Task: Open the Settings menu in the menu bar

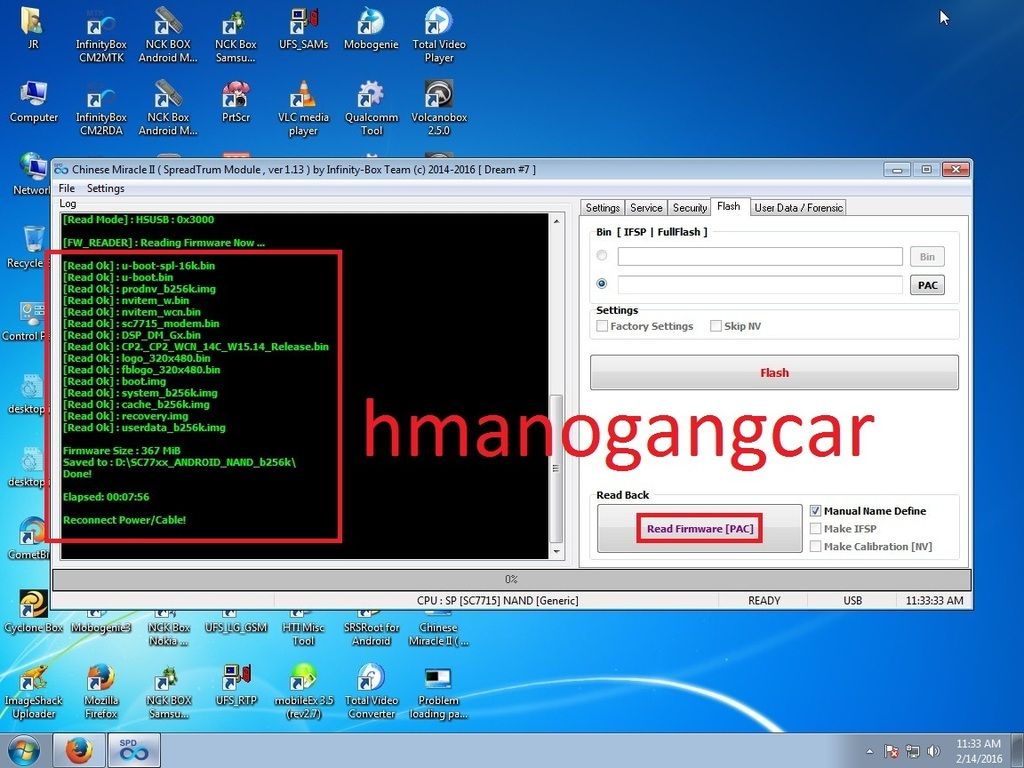Action: [x=105, y=188]
